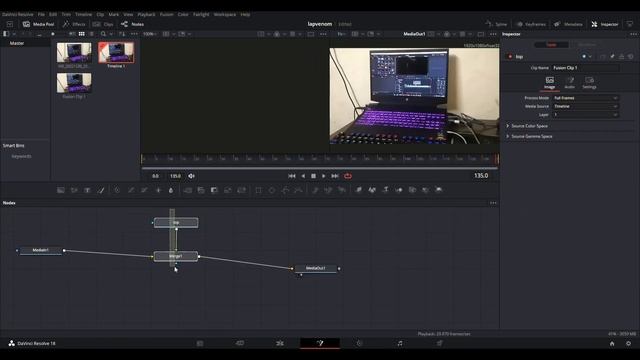Select the Tools tab in Inspector
640x360 pixels.
coord(551,44)
